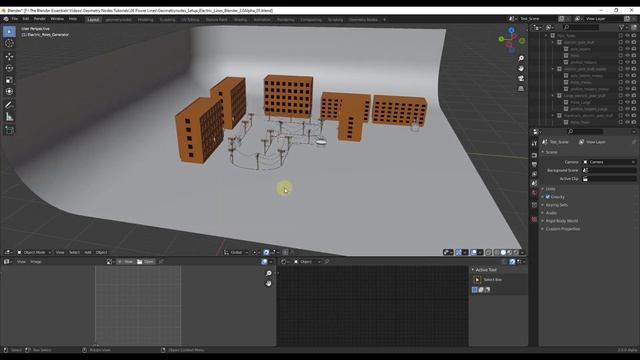
Task: Toggle snapping magnet in viewport header
Action: (266, 252)
